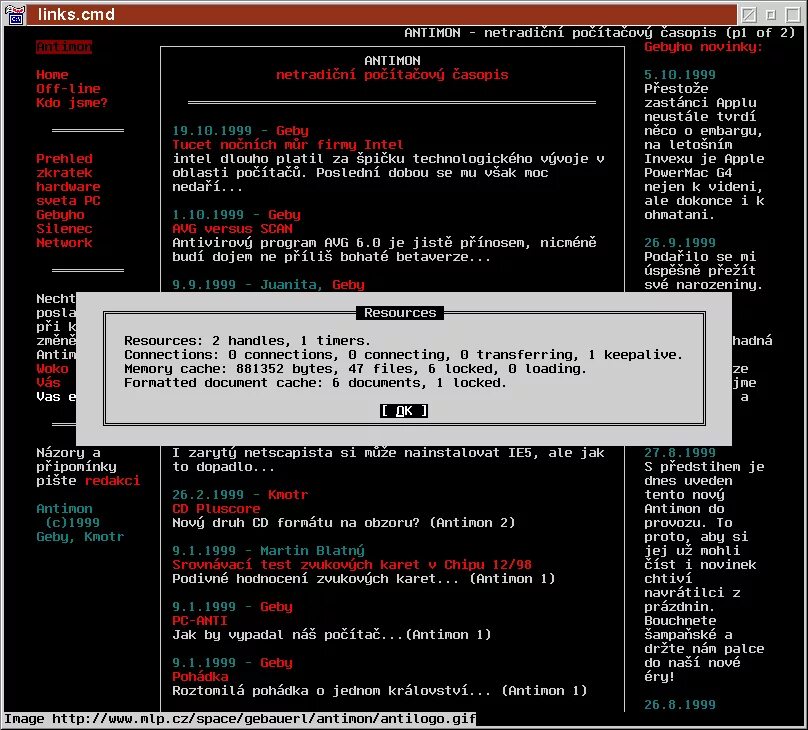
Task: Click author Kmotr on 26.2.1999 entry
Action: [288, 495]
